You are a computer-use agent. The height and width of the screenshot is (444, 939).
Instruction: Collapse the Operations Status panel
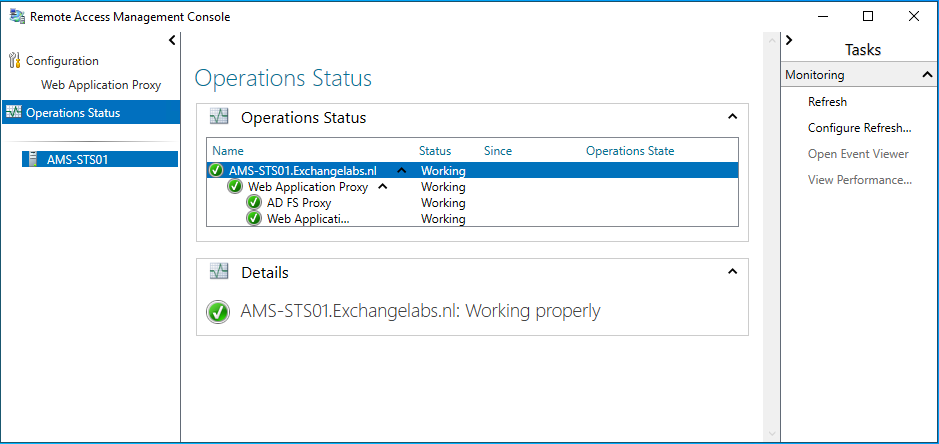click(x=732, y=117)
